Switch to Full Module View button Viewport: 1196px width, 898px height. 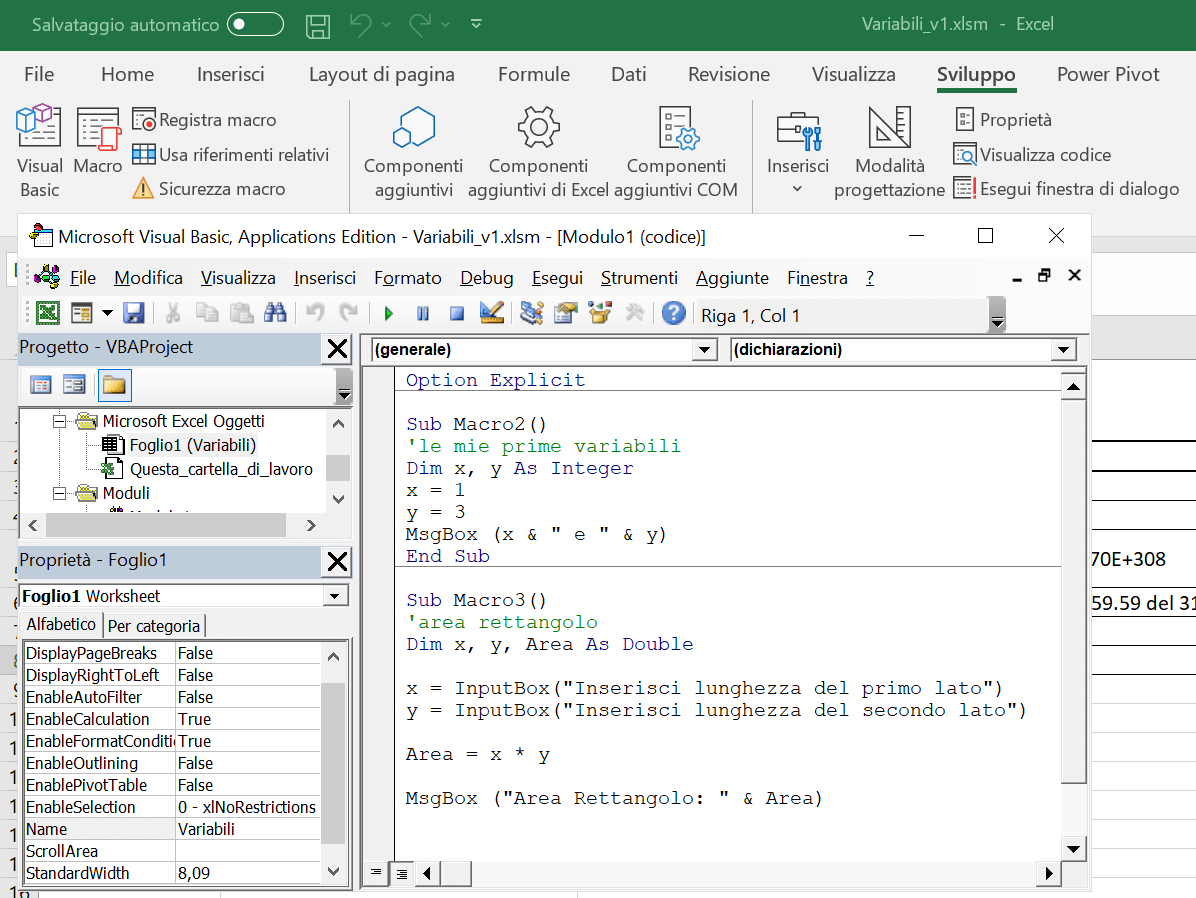(401, 873)
